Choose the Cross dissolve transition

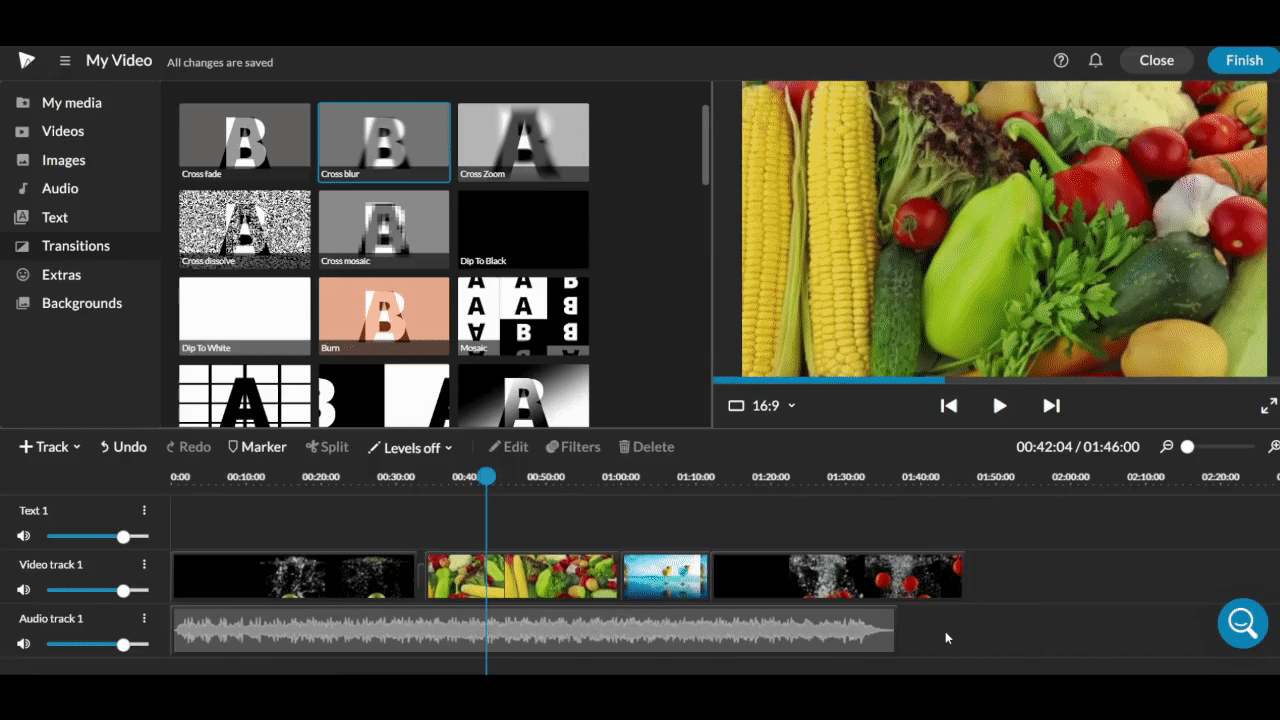coord(245,229)
